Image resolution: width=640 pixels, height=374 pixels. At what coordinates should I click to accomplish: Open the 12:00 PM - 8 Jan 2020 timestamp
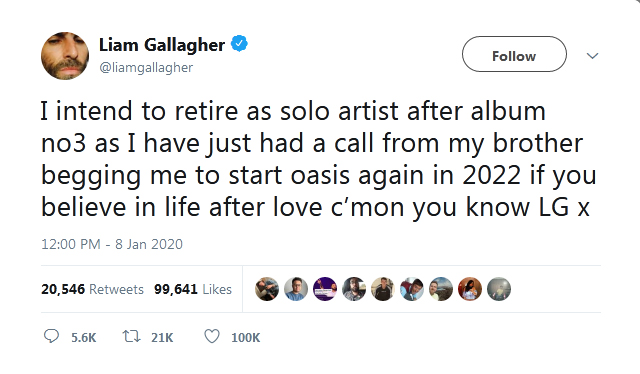coord(112,244)
